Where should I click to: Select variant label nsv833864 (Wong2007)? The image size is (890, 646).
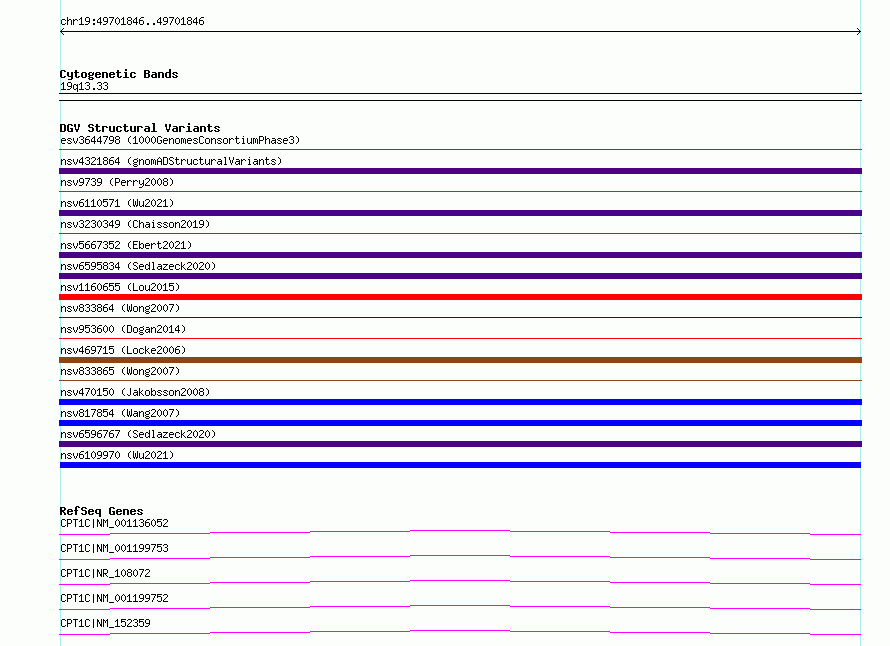[x=120, y=308]
